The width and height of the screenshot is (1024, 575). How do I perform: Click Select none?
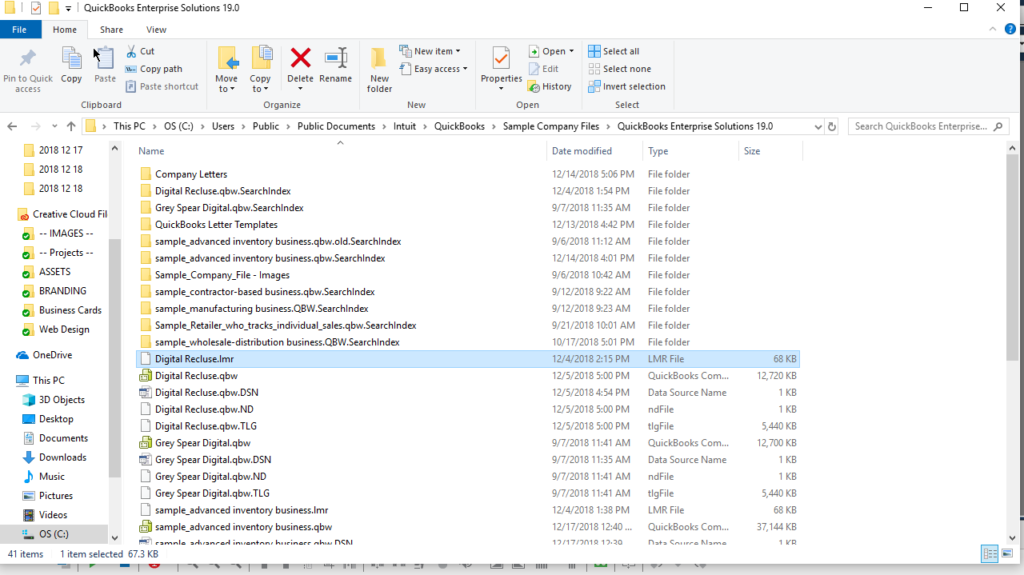click(620, 69)
